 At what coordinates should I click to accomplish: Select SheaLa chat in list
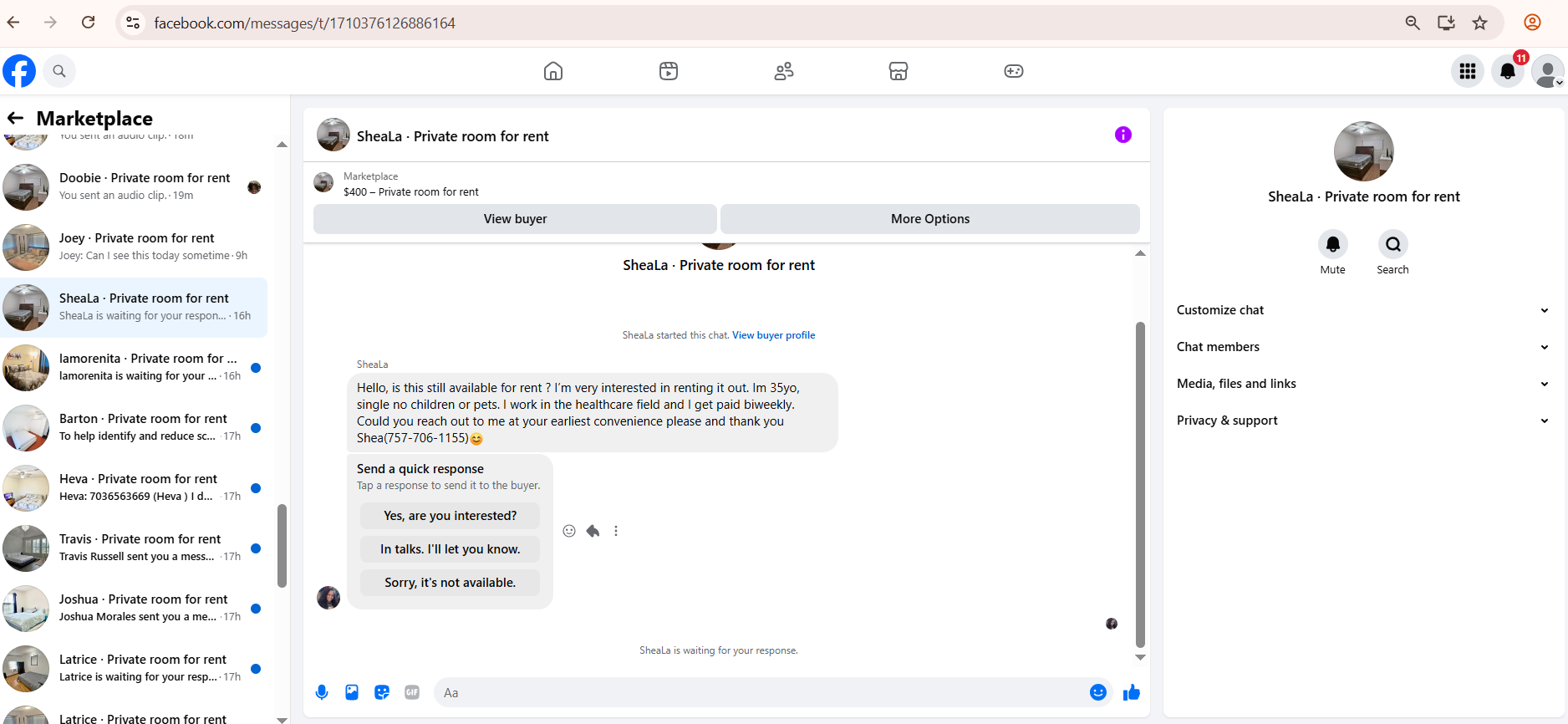(x=134, y=308)
